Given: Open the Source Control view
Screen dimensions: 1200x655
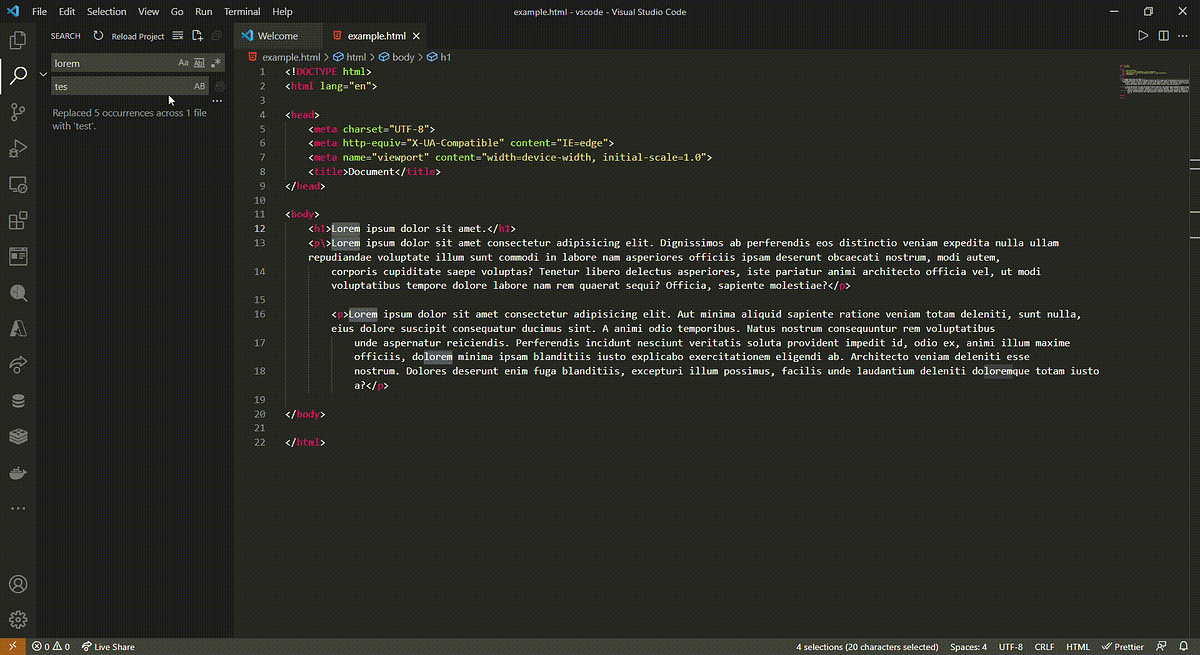Looking at the screenshot, I should coord(17,112).
